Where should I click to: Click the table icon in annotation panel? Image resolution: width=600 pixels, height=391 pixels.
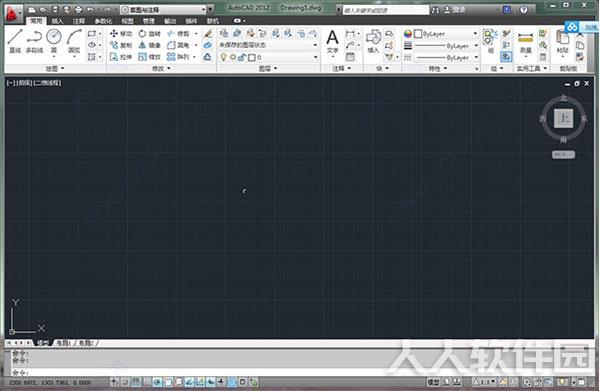tap(350, 57)
